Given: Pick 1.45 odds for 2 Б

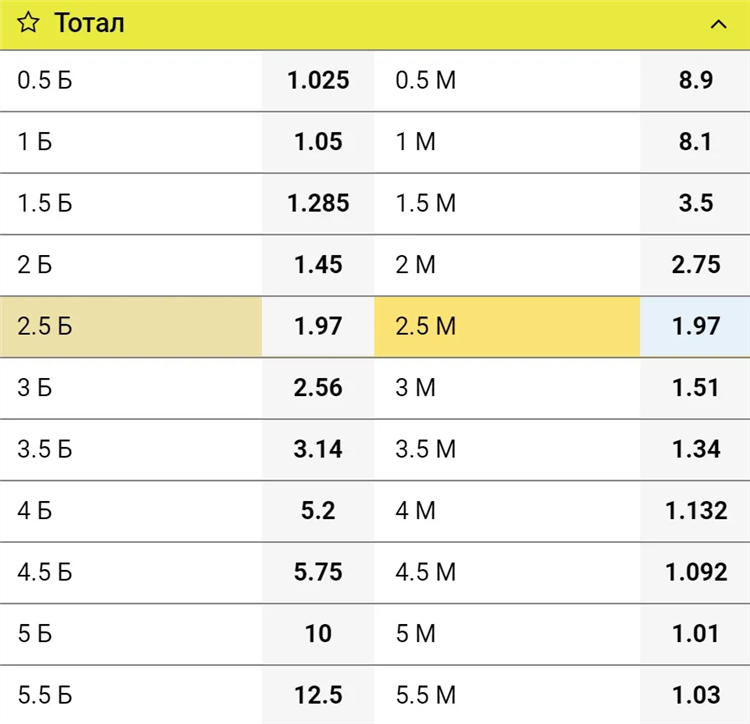Looking at the screenshot, I should pyautogui.click(x=318, y=265).
